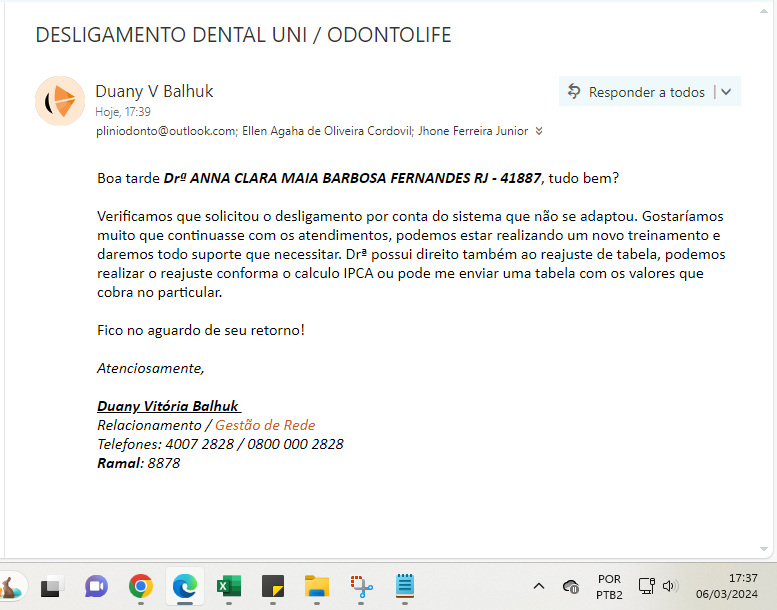Switch the POR PTB2 keyboard language
Viewport: 777px width, 610px height.
point(609,586)
